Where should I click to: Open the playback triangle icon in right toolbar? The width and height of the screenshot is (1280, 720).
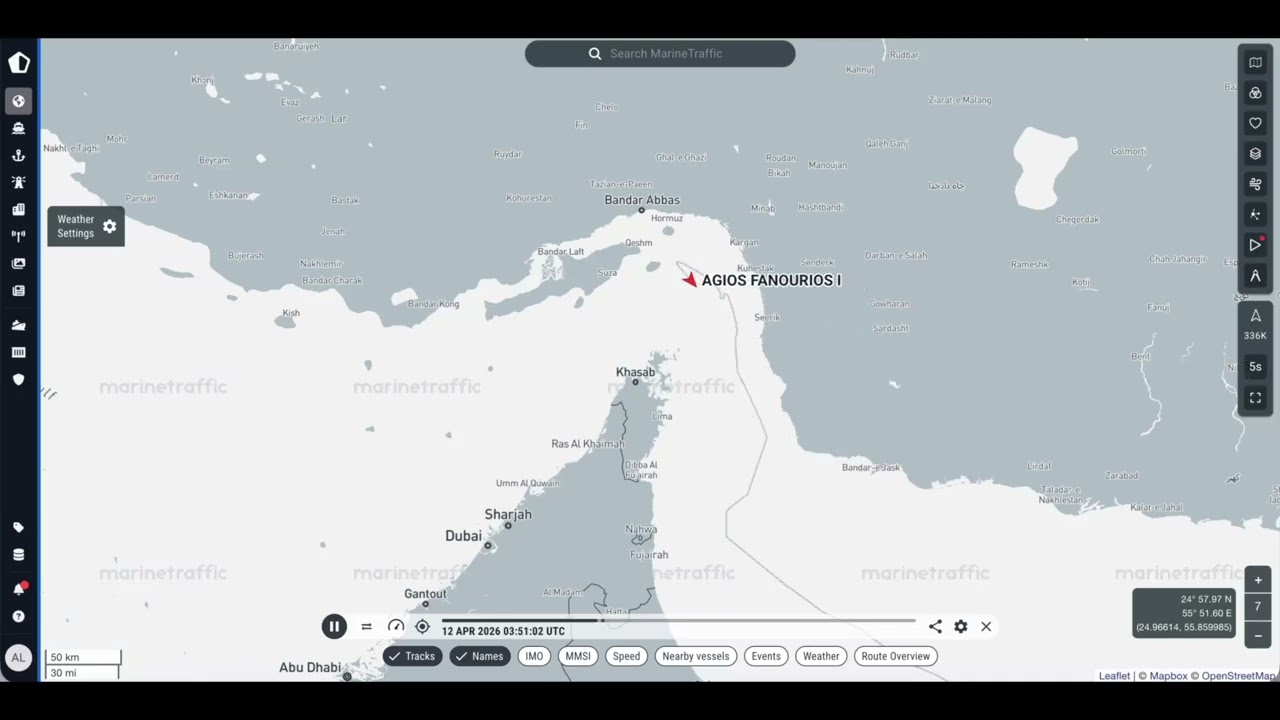[1255, 245]
